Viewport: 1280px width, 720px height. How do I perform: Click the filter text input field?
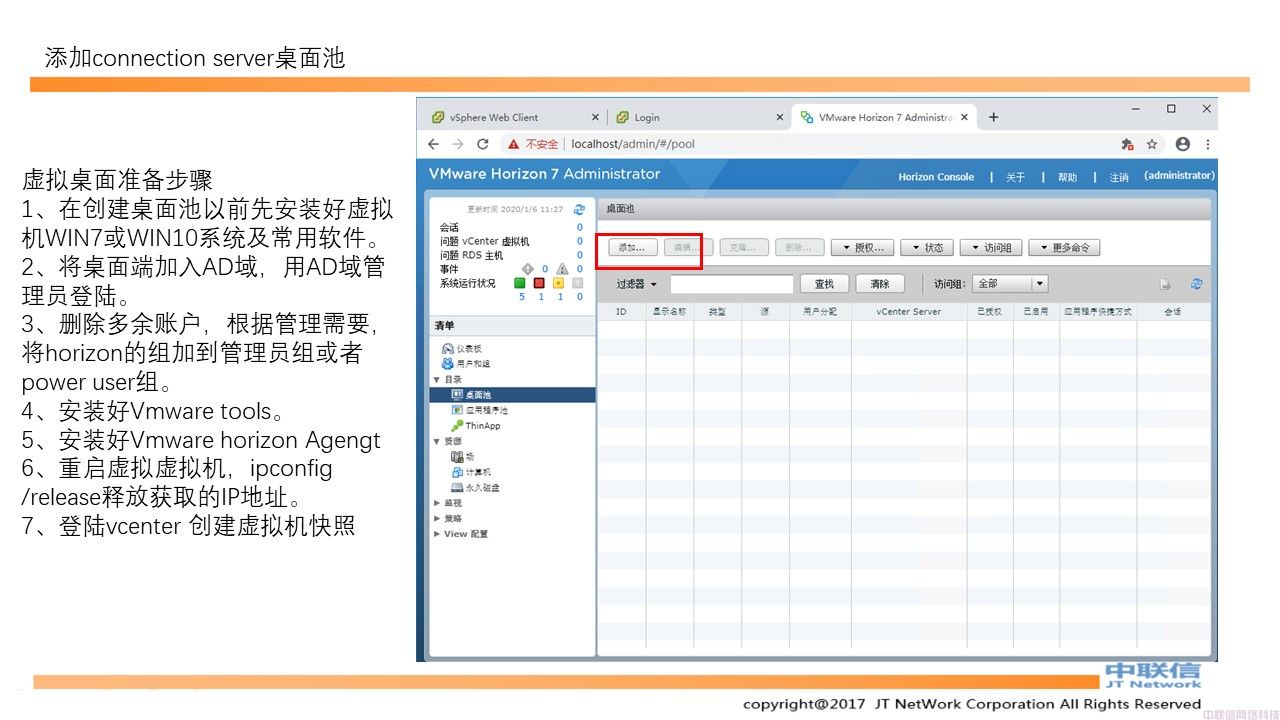(731, 284)
